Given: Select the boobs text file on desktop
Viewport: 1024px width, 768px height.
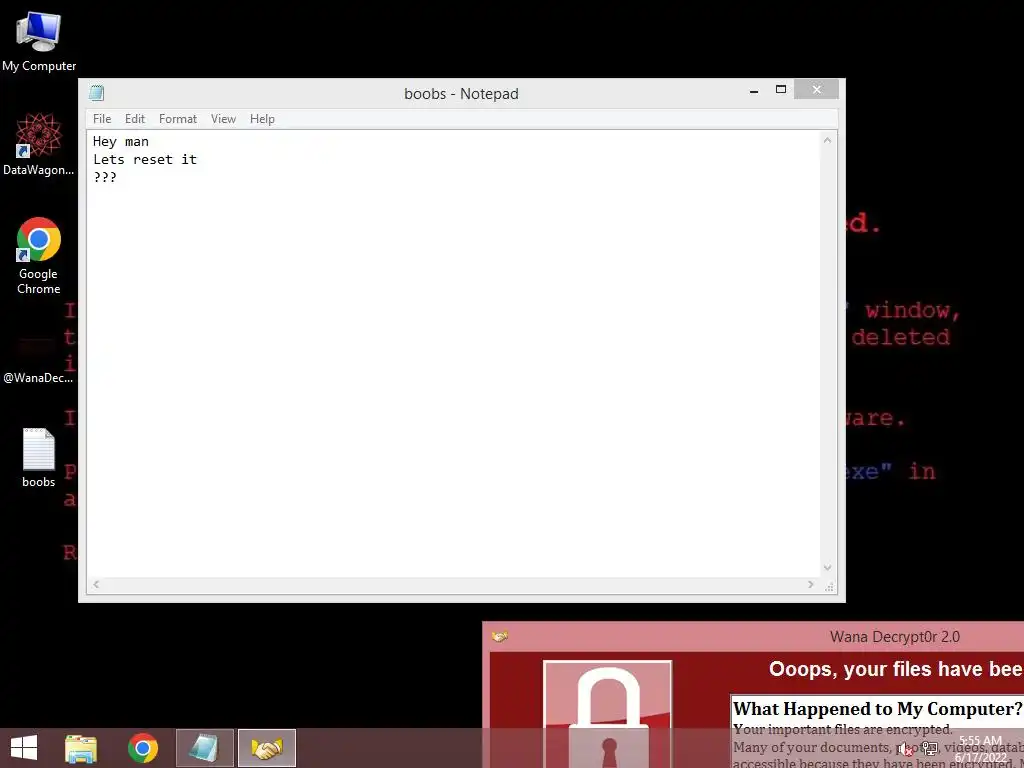Looking at the screenshot, I should pos(39,457).
